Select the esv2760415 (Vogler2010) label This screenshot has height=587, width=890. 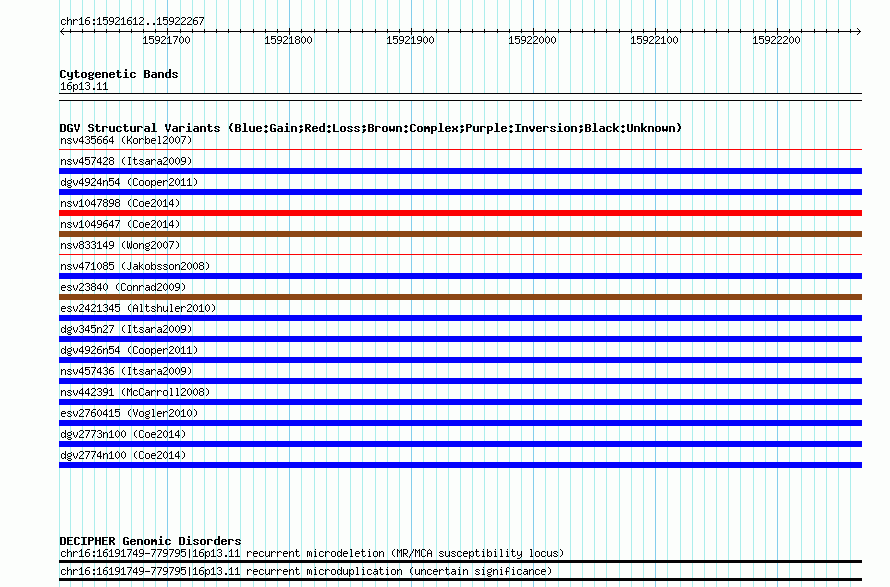pos(129,413)
